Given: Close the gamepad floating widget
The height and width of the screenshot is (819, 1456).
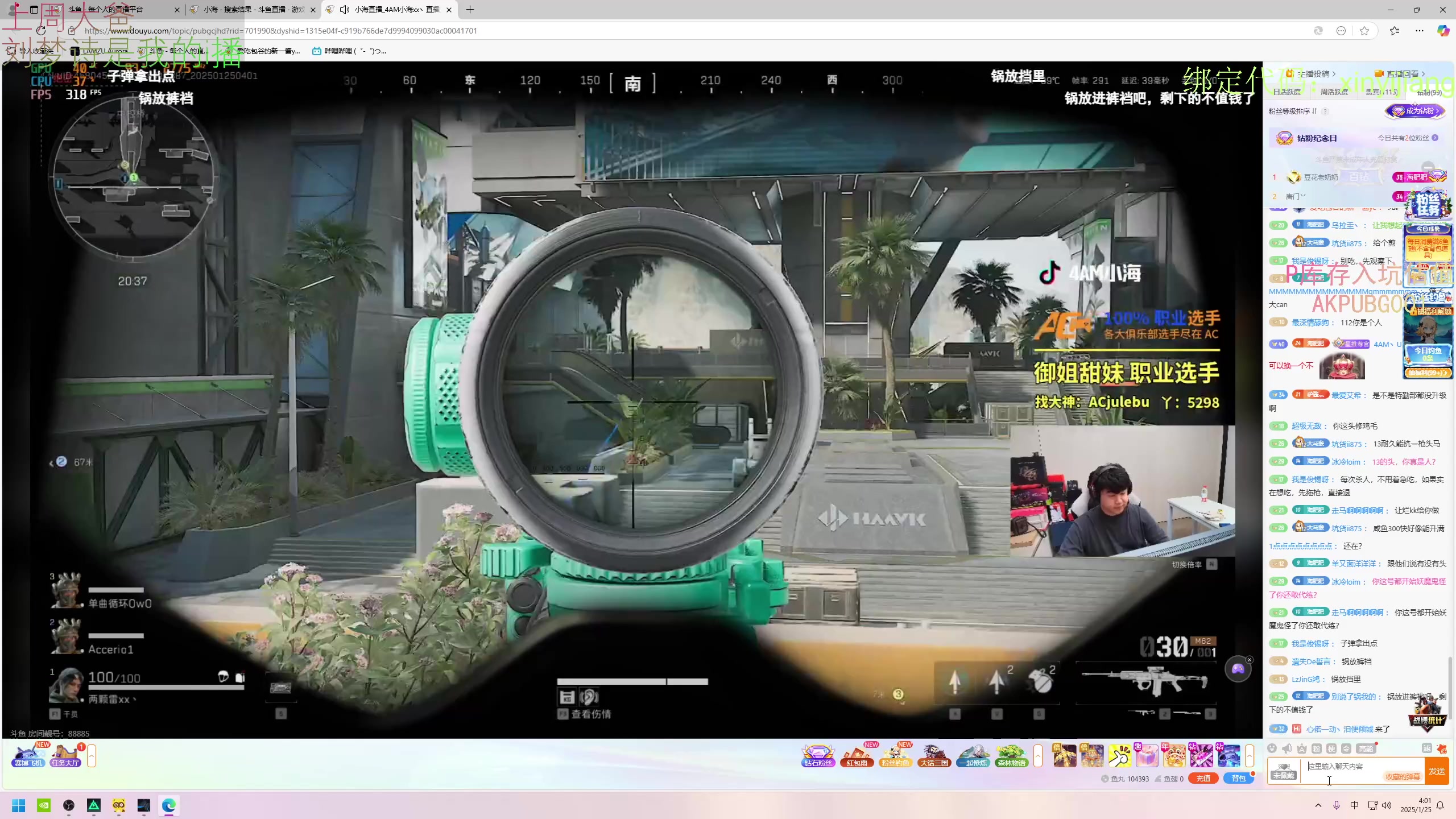Looking at the screenshot, I should tap(1250, 660).
